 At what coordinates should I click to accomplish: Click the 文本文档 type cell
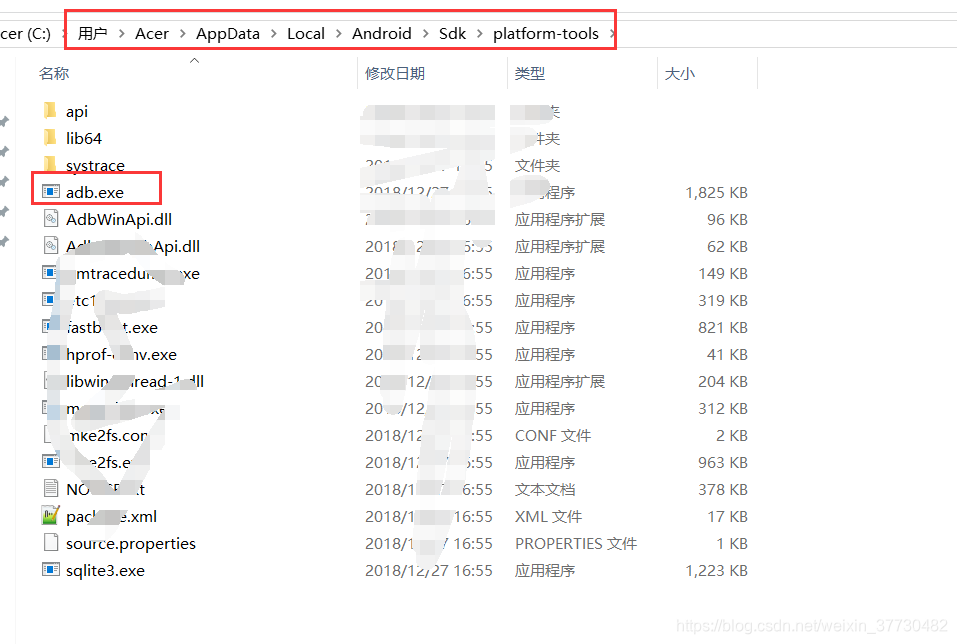(x=545, y=489)
